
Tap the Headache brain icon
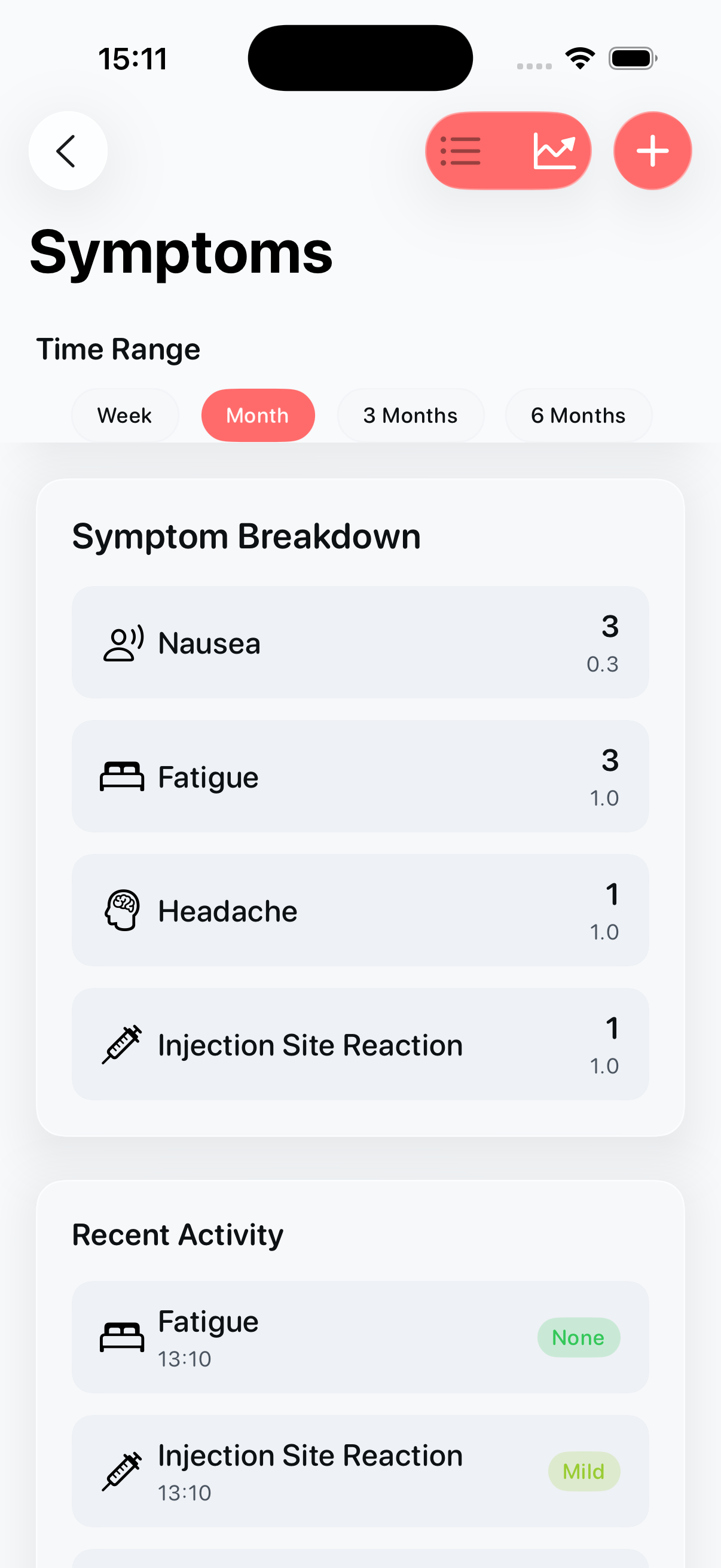click(x=123, y=911)
